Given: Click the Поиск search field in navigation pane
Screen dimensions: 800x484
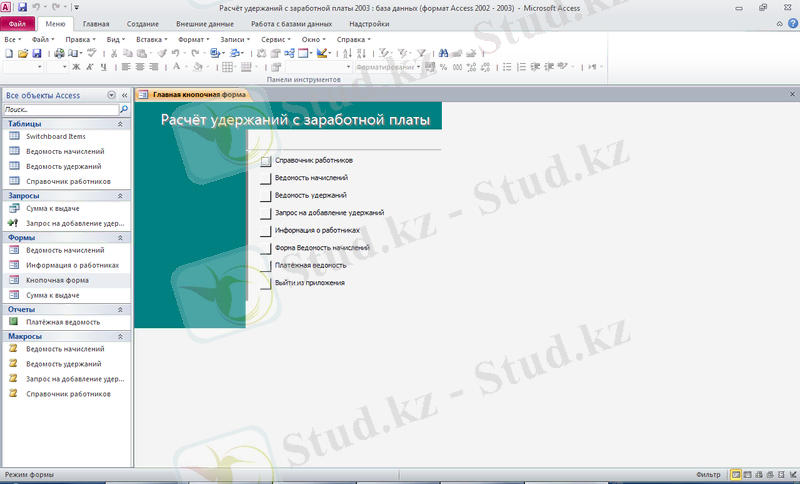Looking at the screenshot, I should [x=60, y=109].
